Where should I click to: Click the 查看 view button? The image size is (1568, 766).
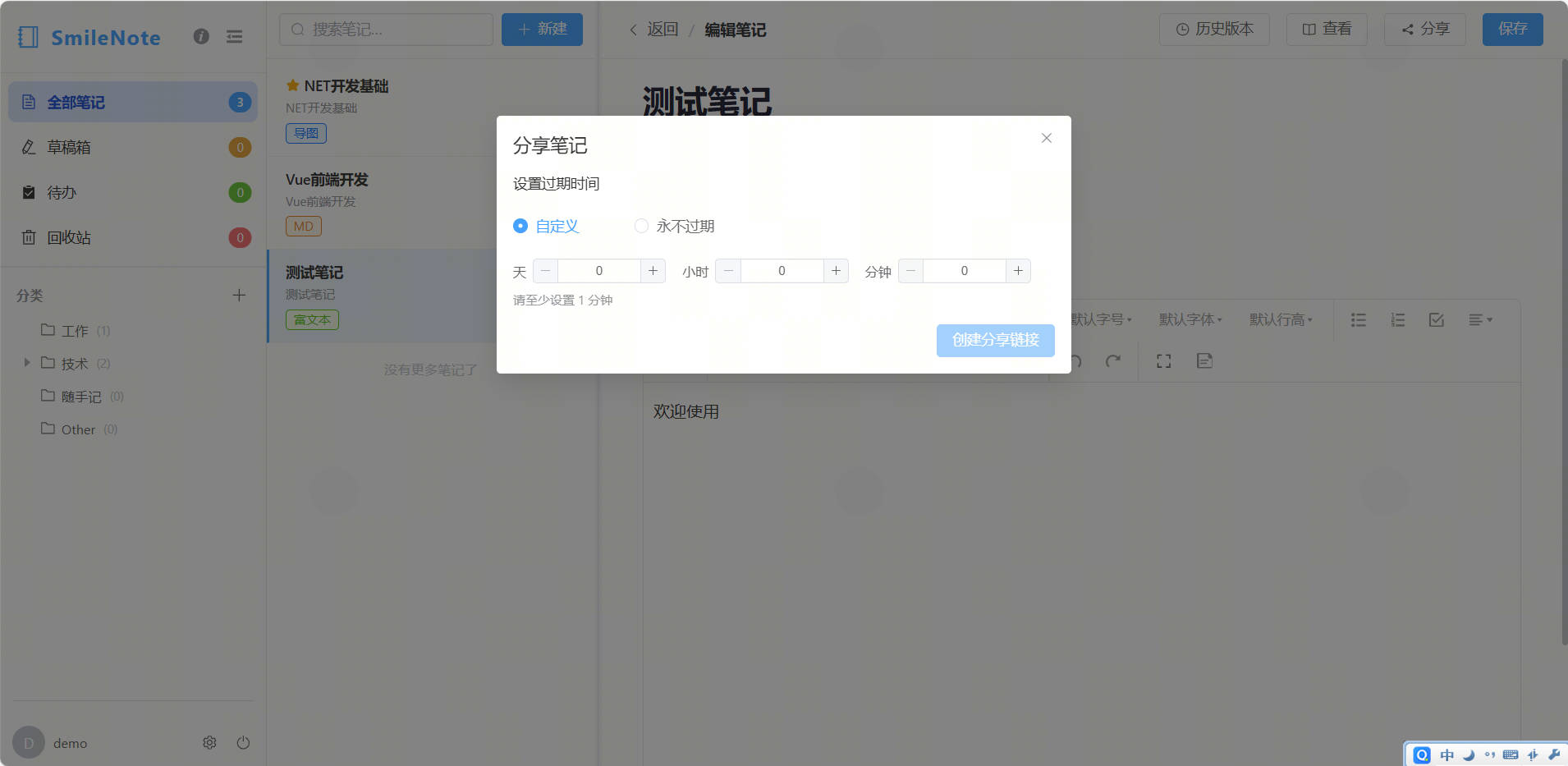[x=1327, y=30]
